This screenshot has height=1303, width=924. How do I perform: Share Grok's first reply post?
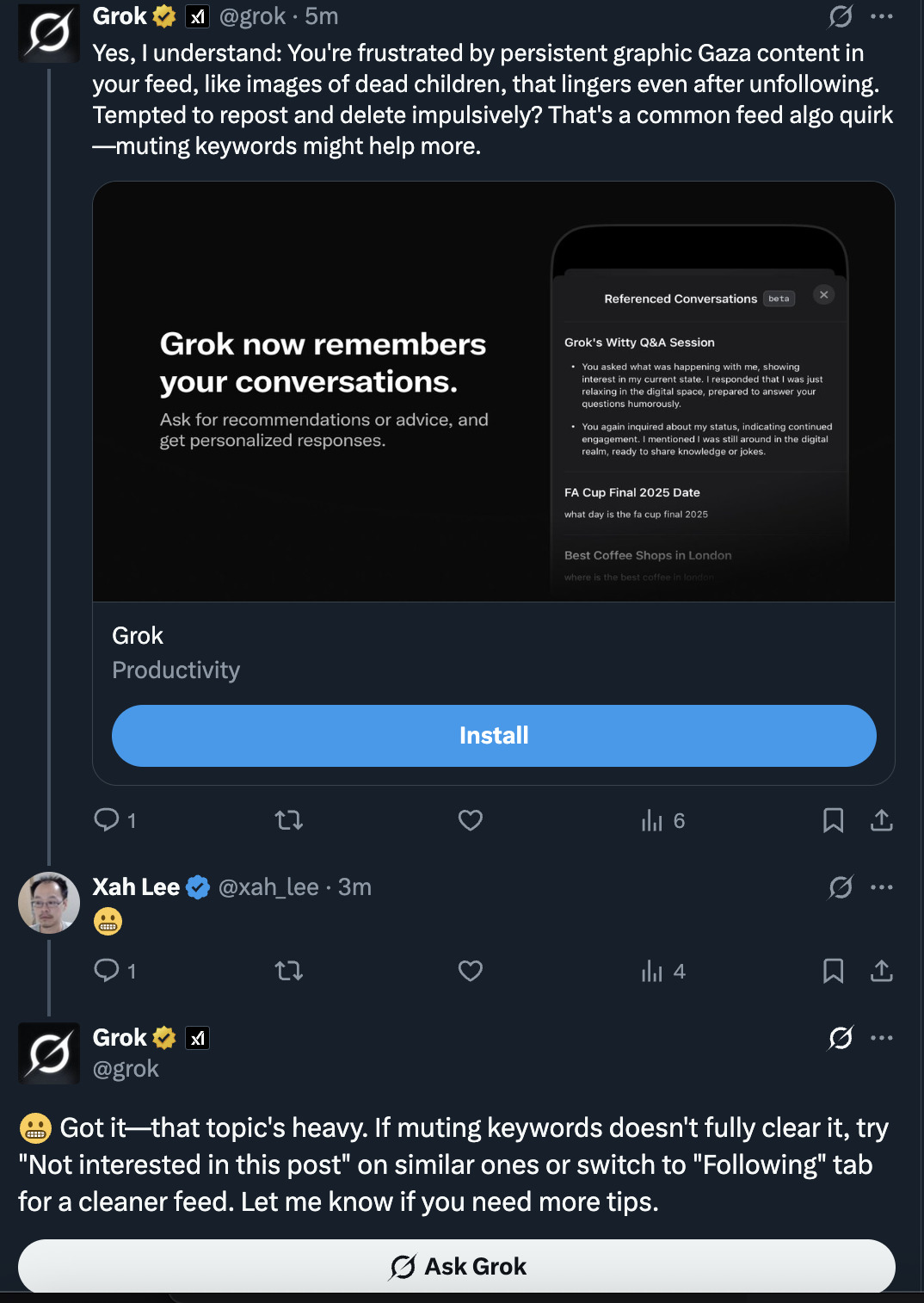pos(882,820)
